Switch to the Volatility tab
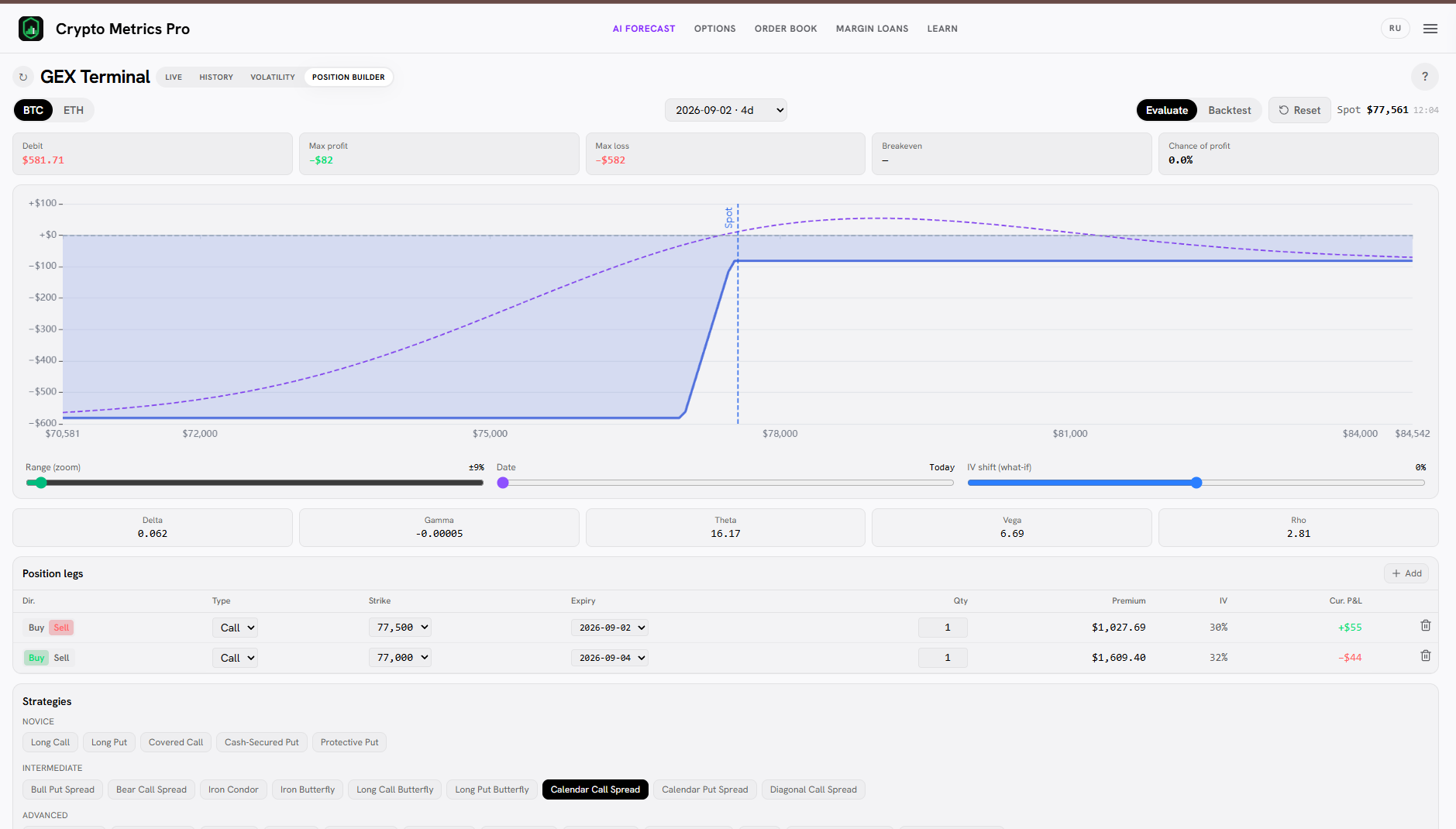 [x=273, y=77]
